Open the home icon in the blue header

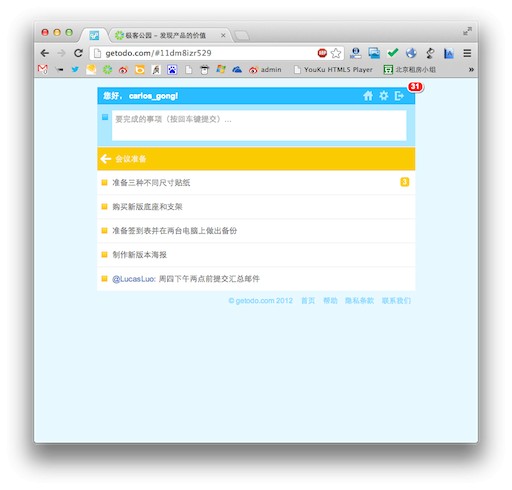pyautogui.click(x=368, y=96)
